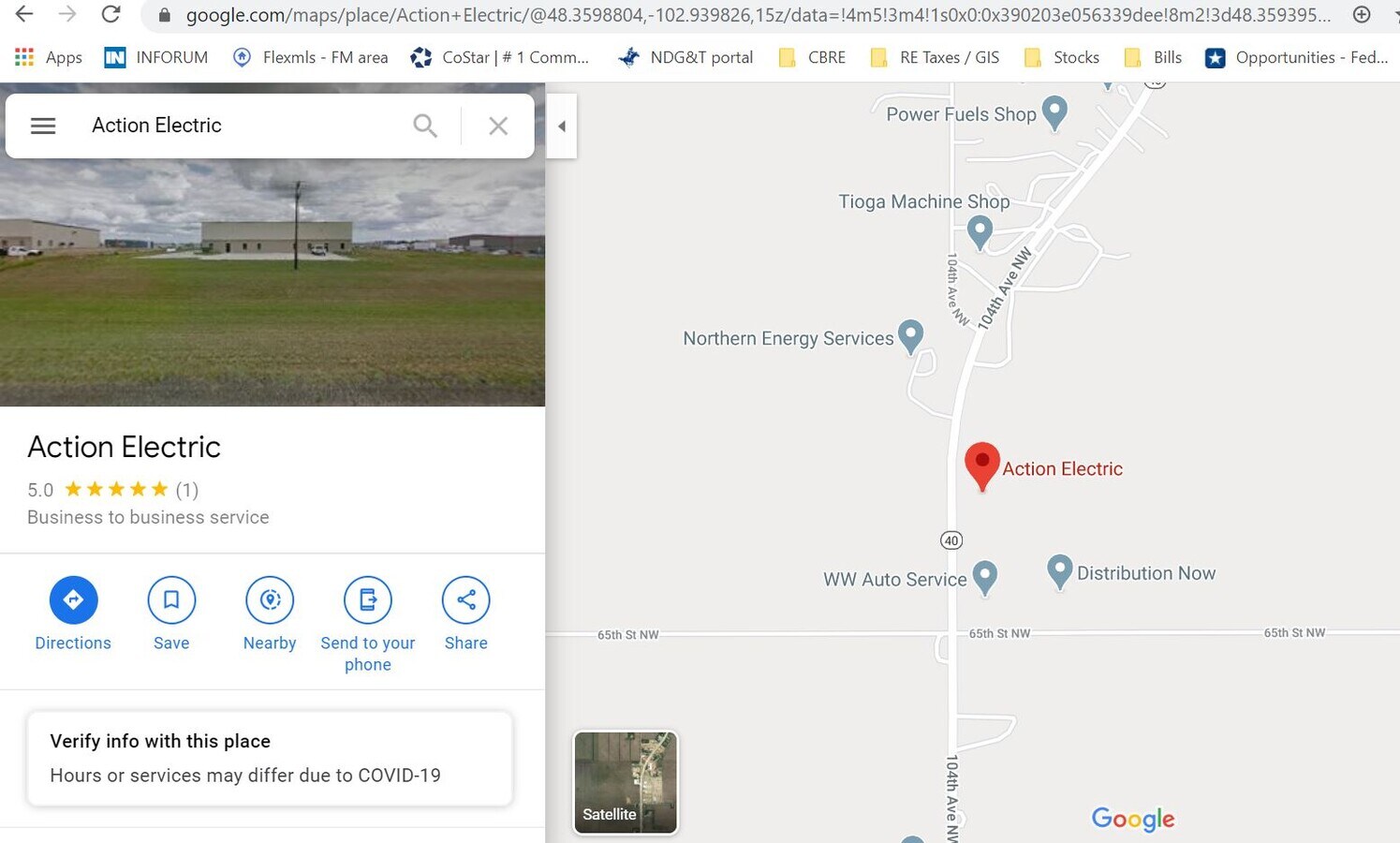The width and height of the screenshot is (1400, 843).
Task: Open the hamburger menu in search box
Action: tap(43, 126)
